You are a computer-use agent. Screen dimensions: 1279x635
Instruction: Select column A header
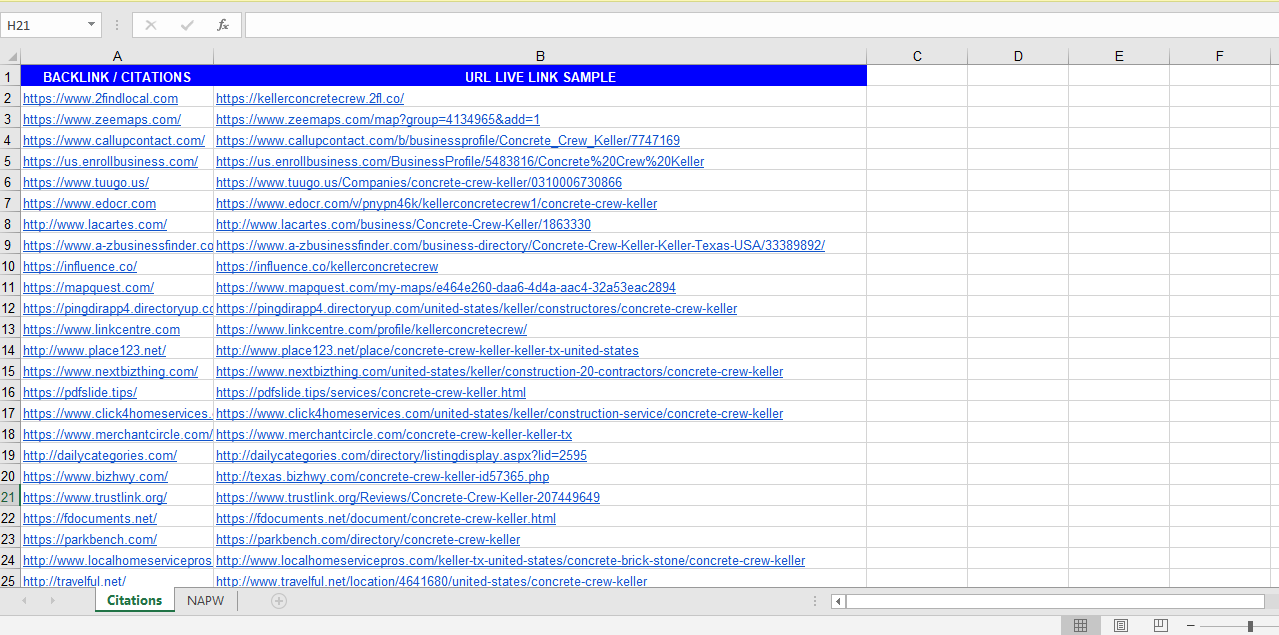tap(117, 56)
